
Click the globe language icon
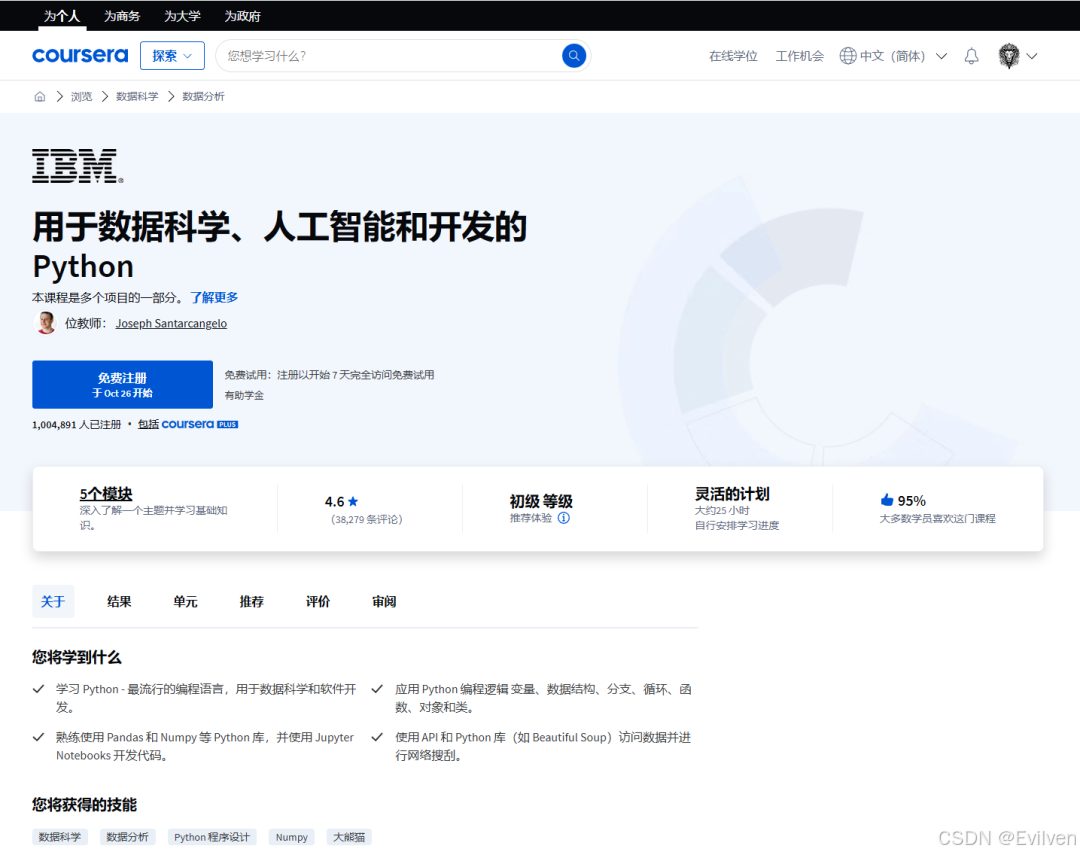847,56
